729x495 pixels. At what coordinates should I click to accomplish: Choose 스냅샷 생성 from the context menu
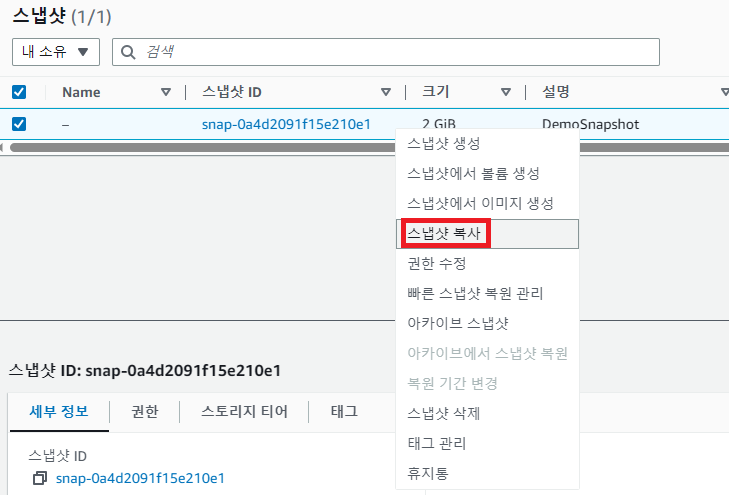tap(487, 144)
